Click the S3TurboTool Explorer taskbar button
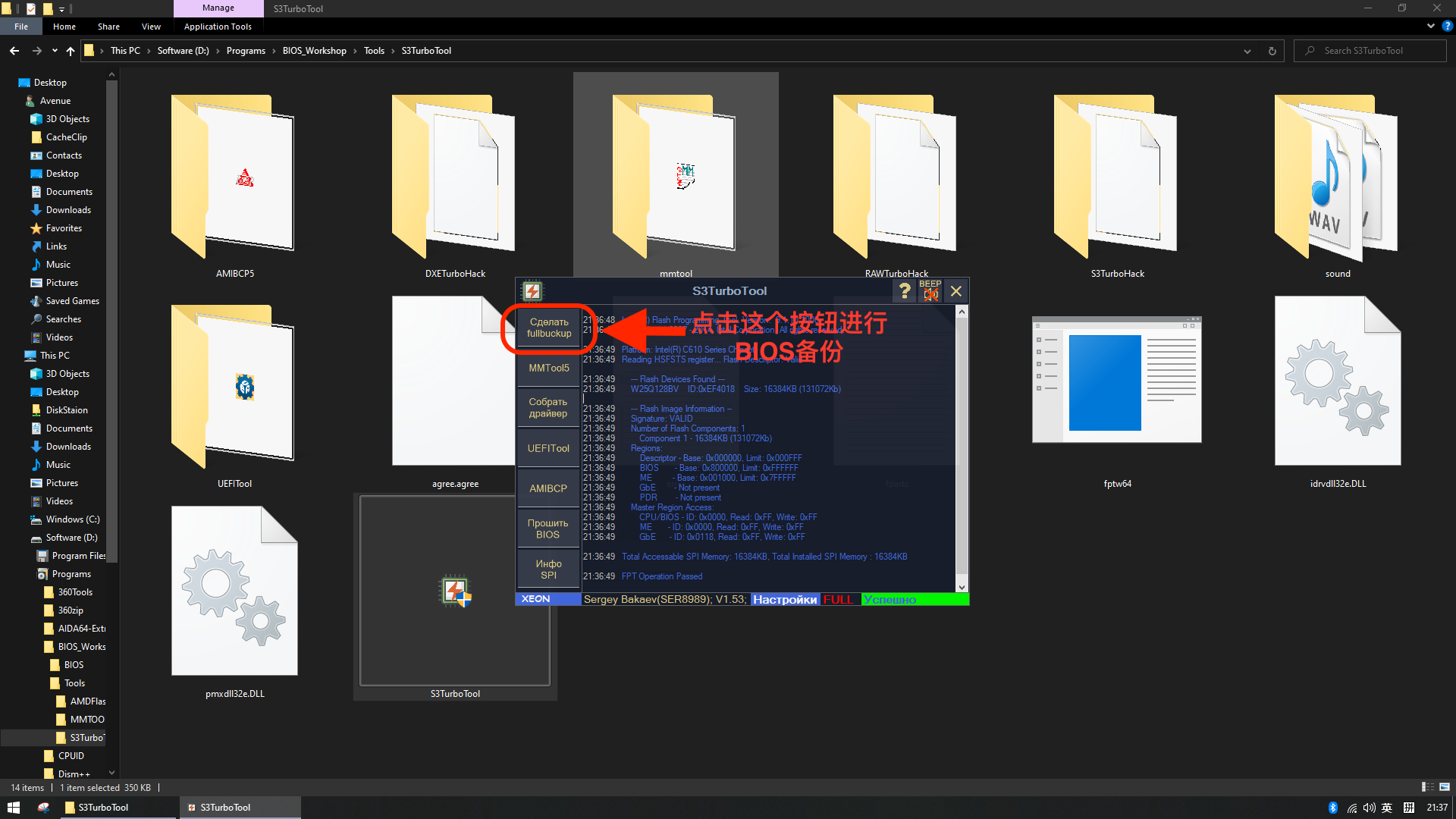Image resolution: width=1456 pixels, height=819 pixels. (117, 808)
